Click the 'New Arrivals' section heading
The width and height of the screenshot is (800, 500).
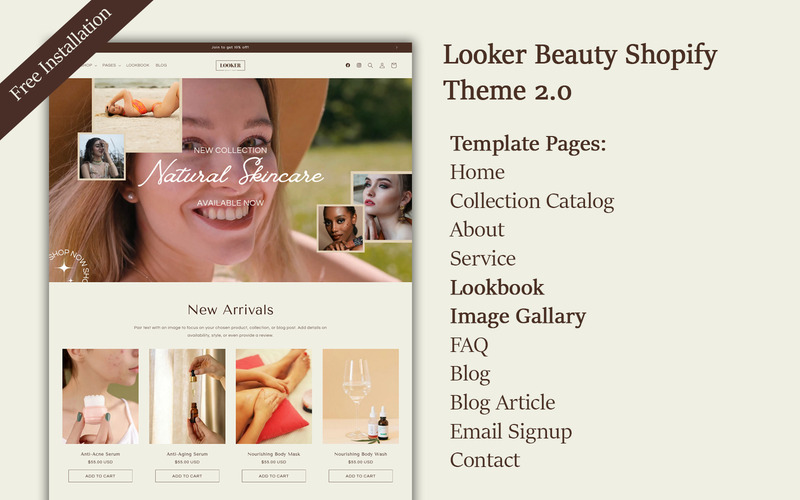pyautogui.click(x=231, y=310)
